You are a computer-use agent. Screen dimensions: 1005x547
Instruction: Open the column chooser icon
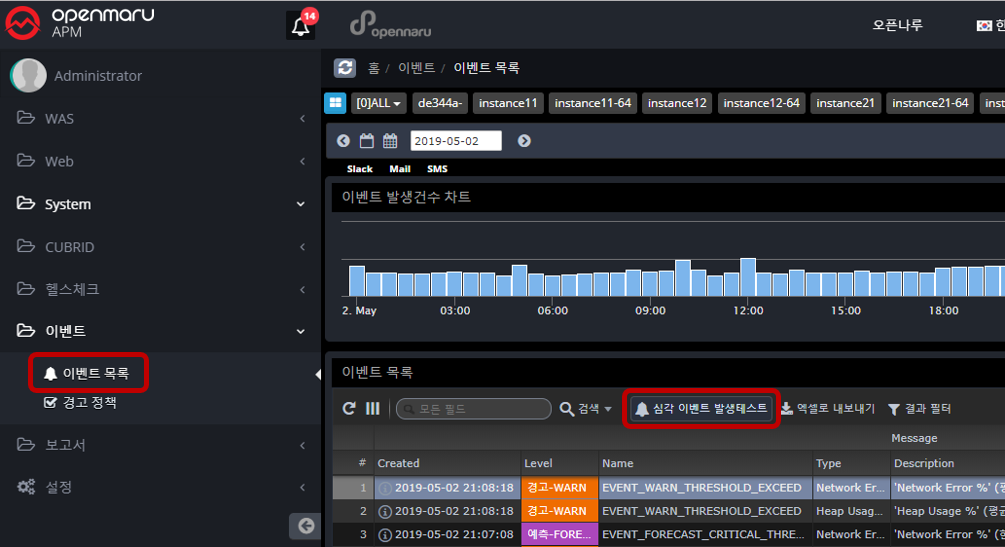pyautogui.click(x=372, y=409)
